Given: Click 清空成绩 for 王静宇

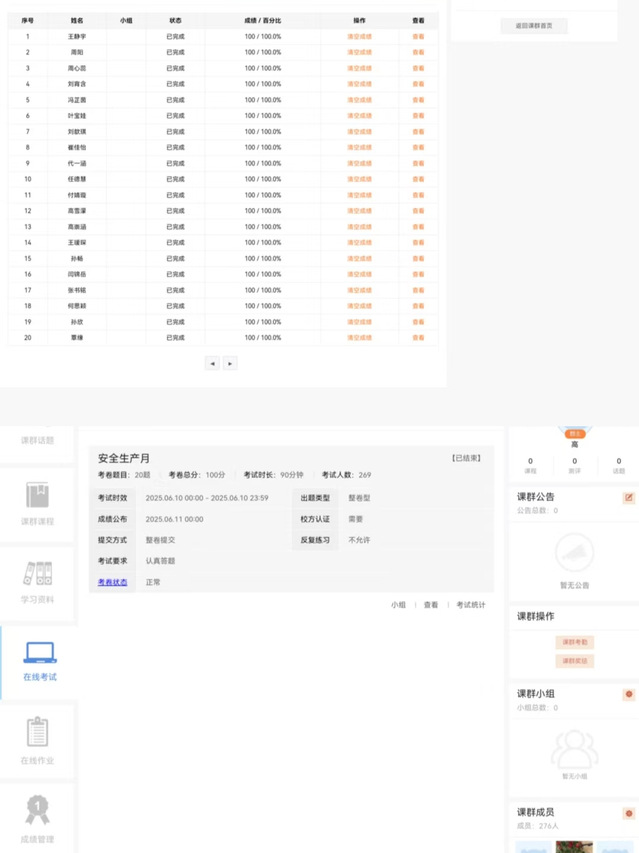Looking at the screenshot, I should pos(359,36).
